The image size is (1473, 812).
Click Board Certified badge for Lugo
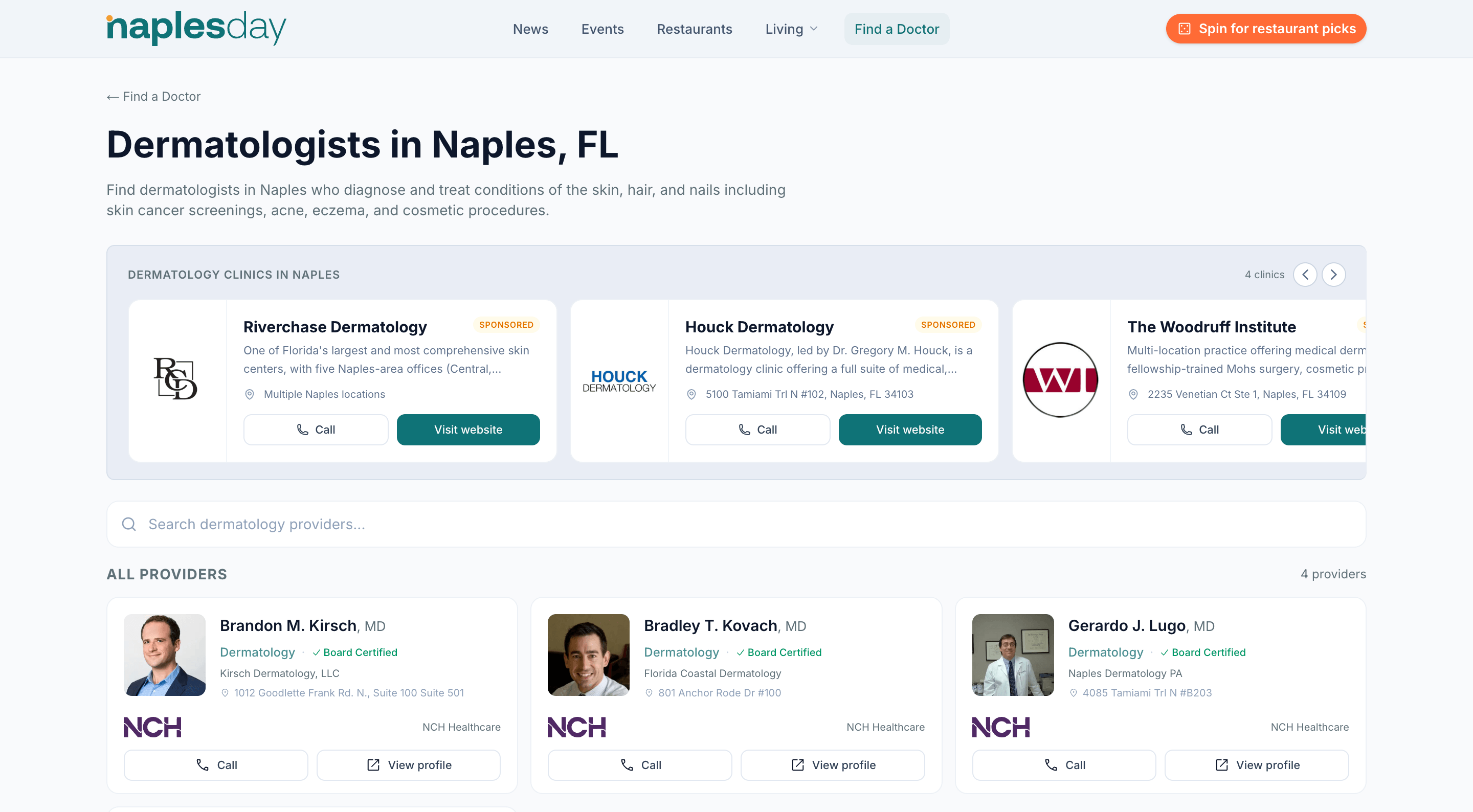coord(1203,652)
